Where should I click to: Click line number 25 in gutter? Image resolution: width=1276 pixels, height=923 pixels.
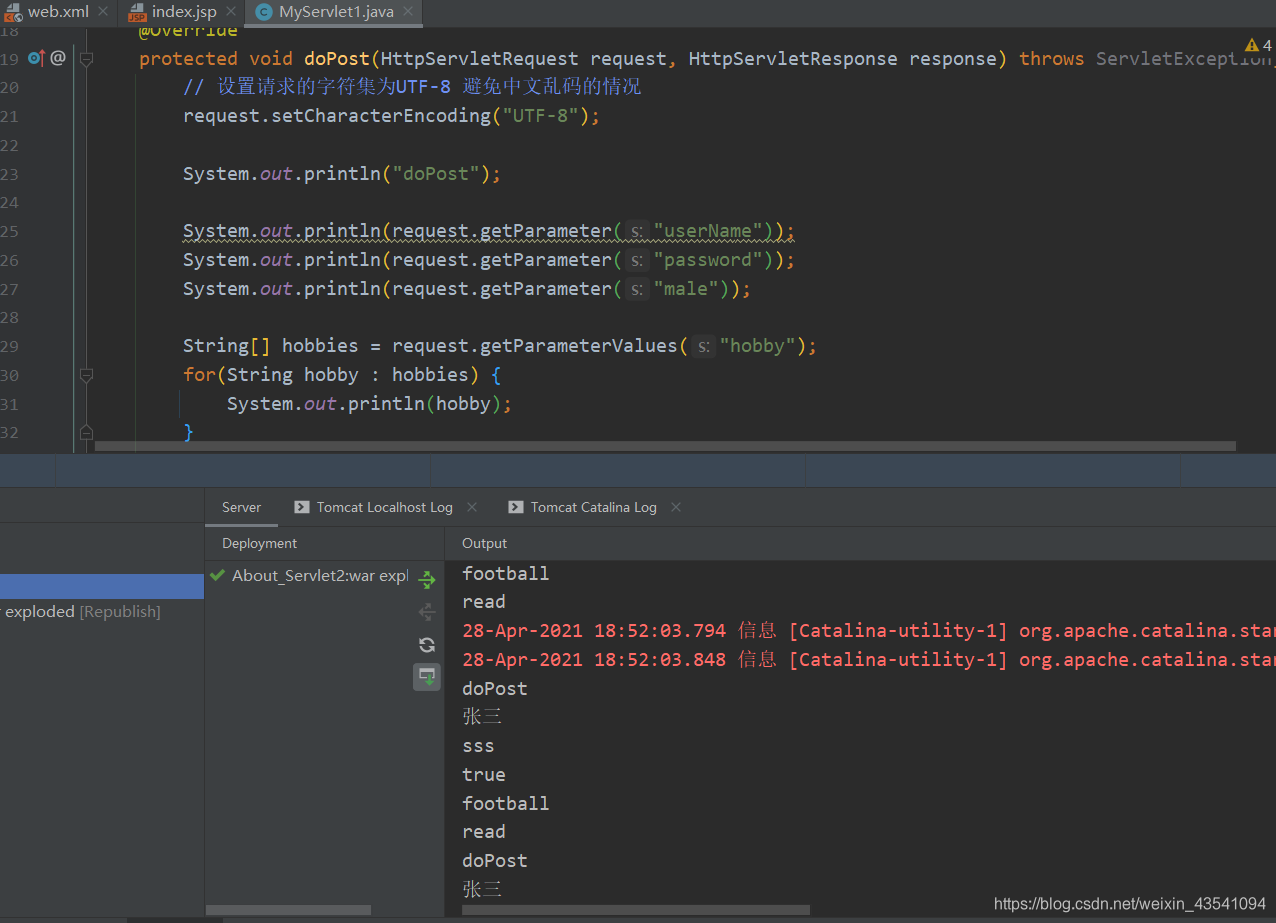pos(9,232)
